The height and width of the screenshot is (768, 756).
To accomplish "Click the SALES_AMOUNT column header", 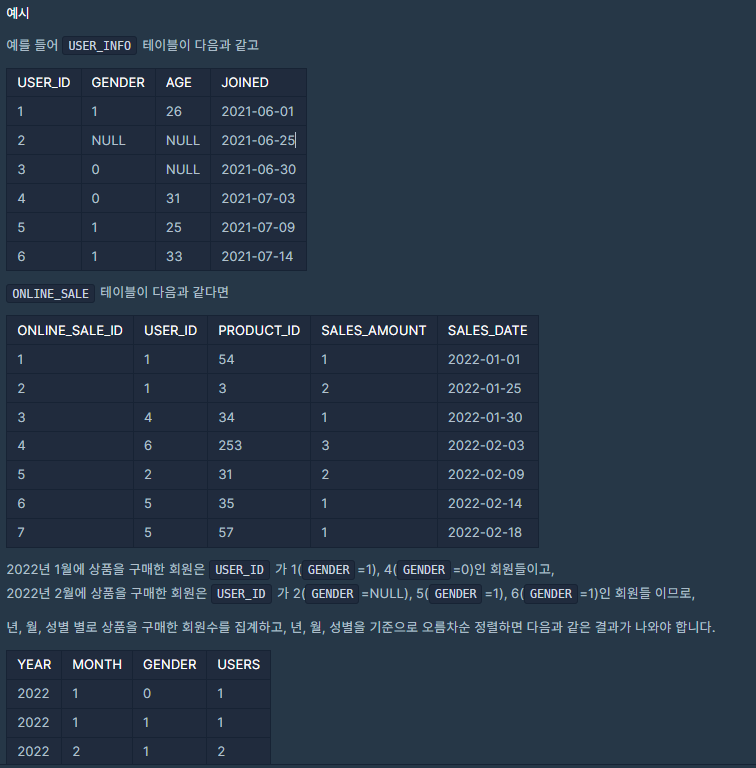I will (x=374, y=330).
